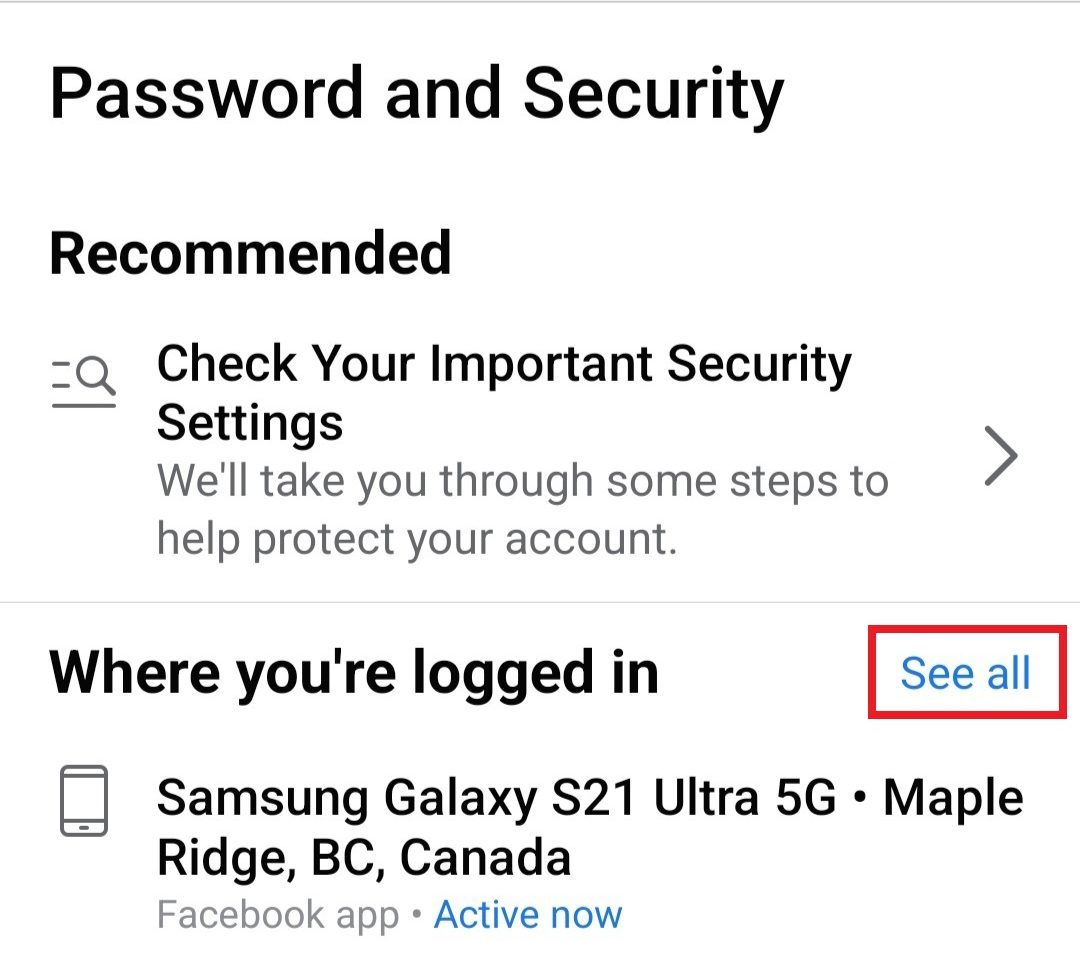Tap the security checkup magnifier list icon

[x=84, y=383]
